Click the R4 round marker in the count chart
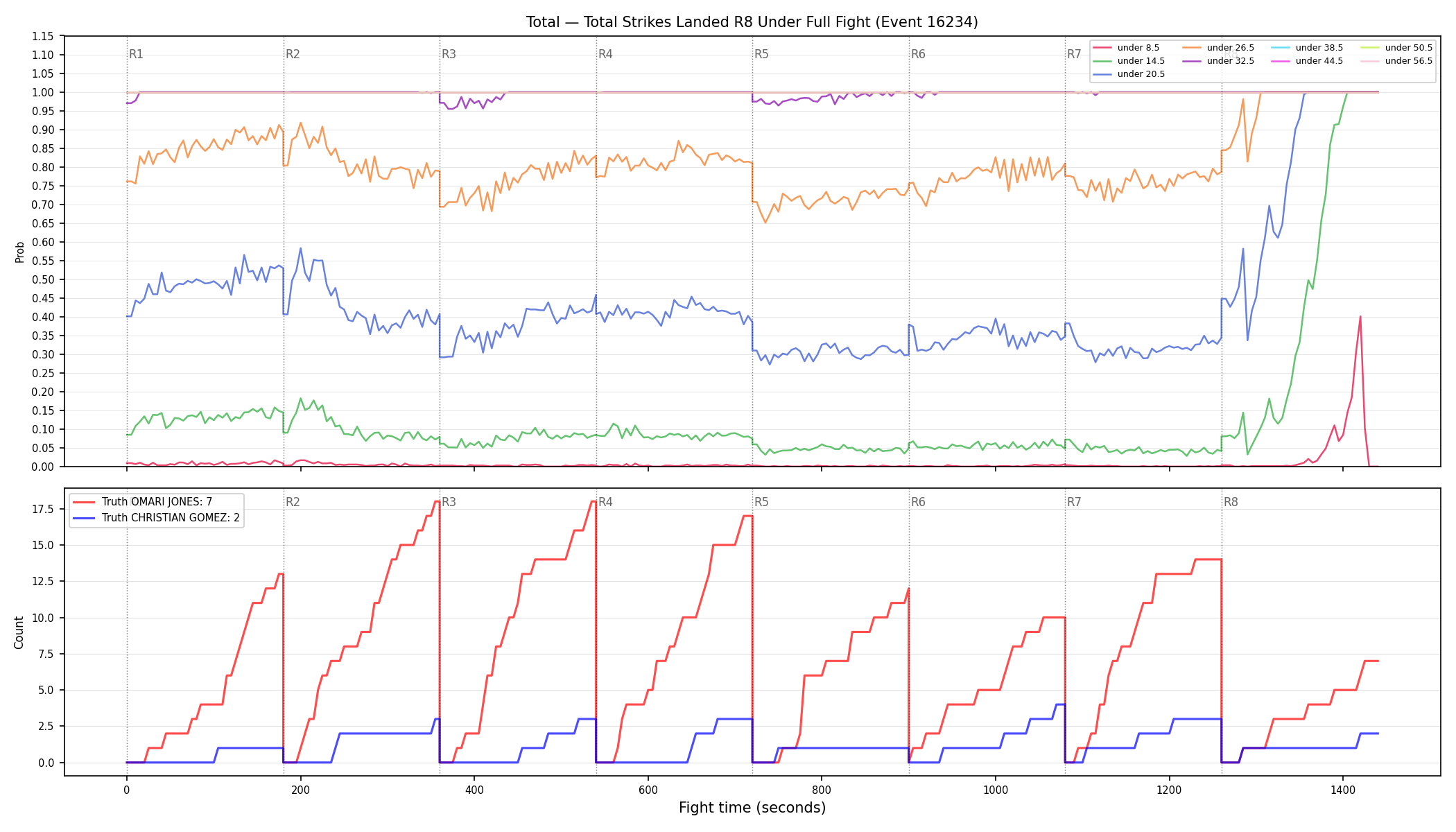The height and width of the screenshot is (832, 1456). coord(605,502)
